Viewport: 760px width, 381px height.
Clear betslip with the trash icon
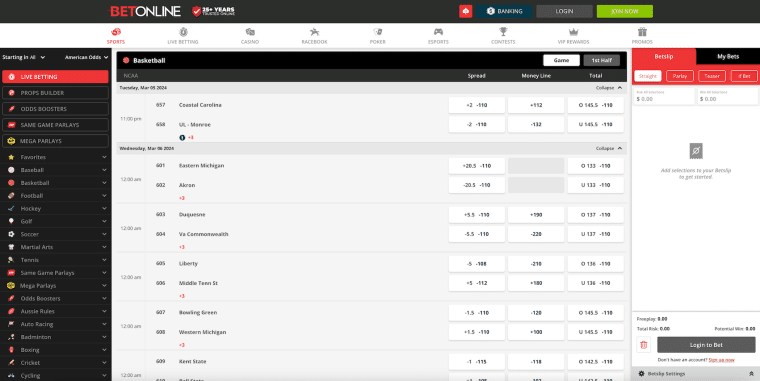[644, 345]
